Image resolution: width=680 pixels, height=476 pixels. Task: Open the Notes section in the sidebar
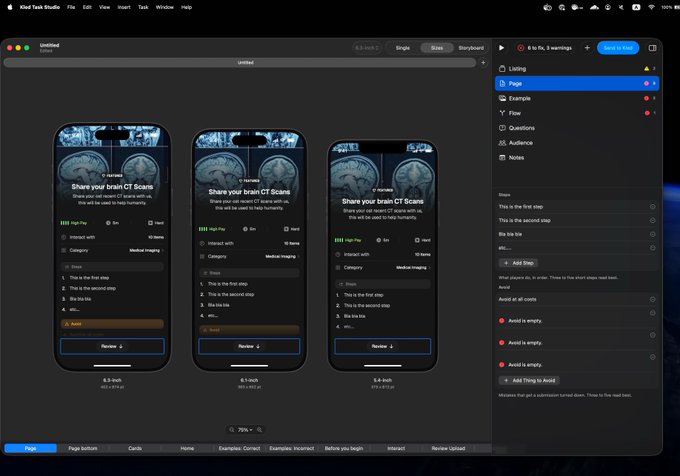point(577,157)
